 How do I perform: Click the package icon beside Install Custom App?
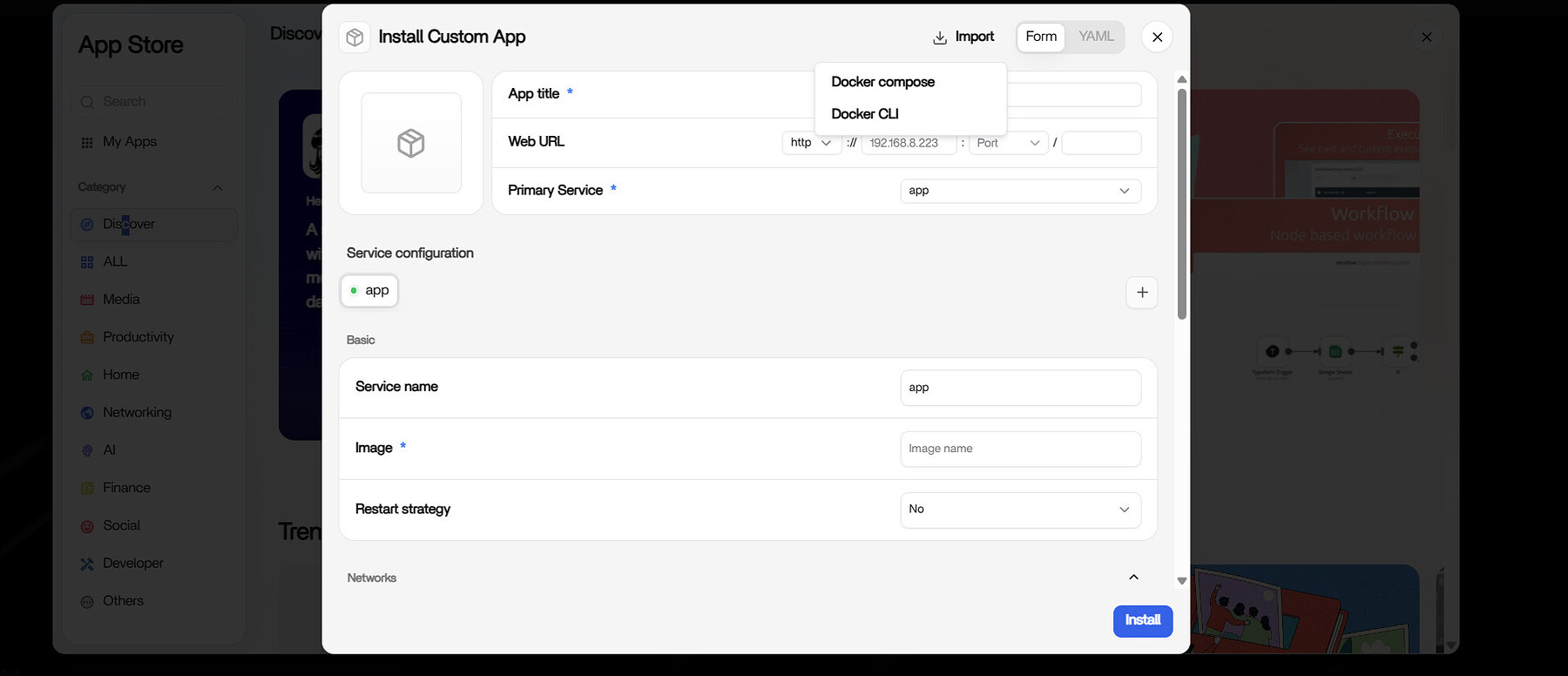pos(355,37)
